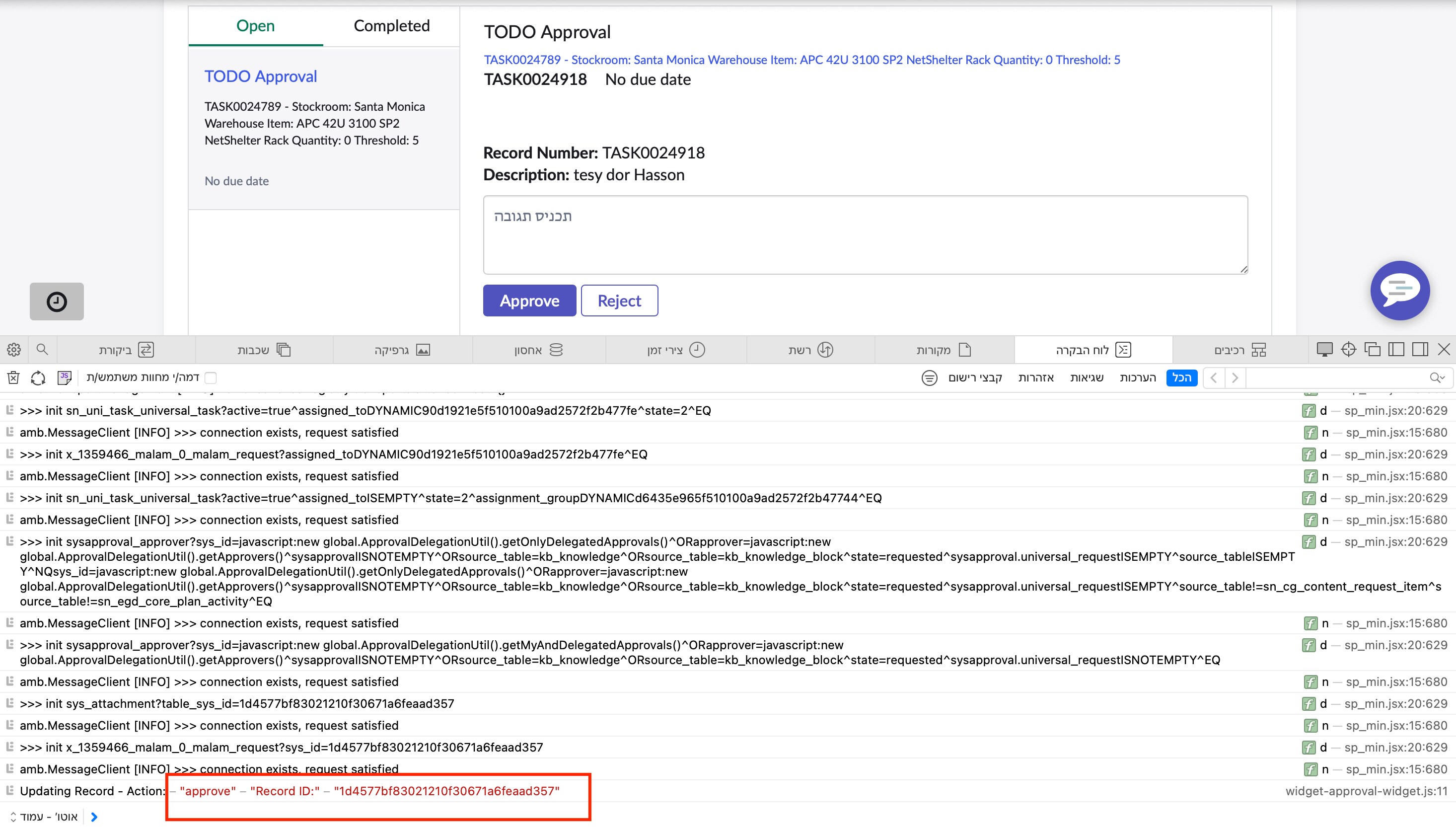Clear the console with trash icon
This screenshot has width=1456, height=831.
pyautogui.click(x=13, y=378)
